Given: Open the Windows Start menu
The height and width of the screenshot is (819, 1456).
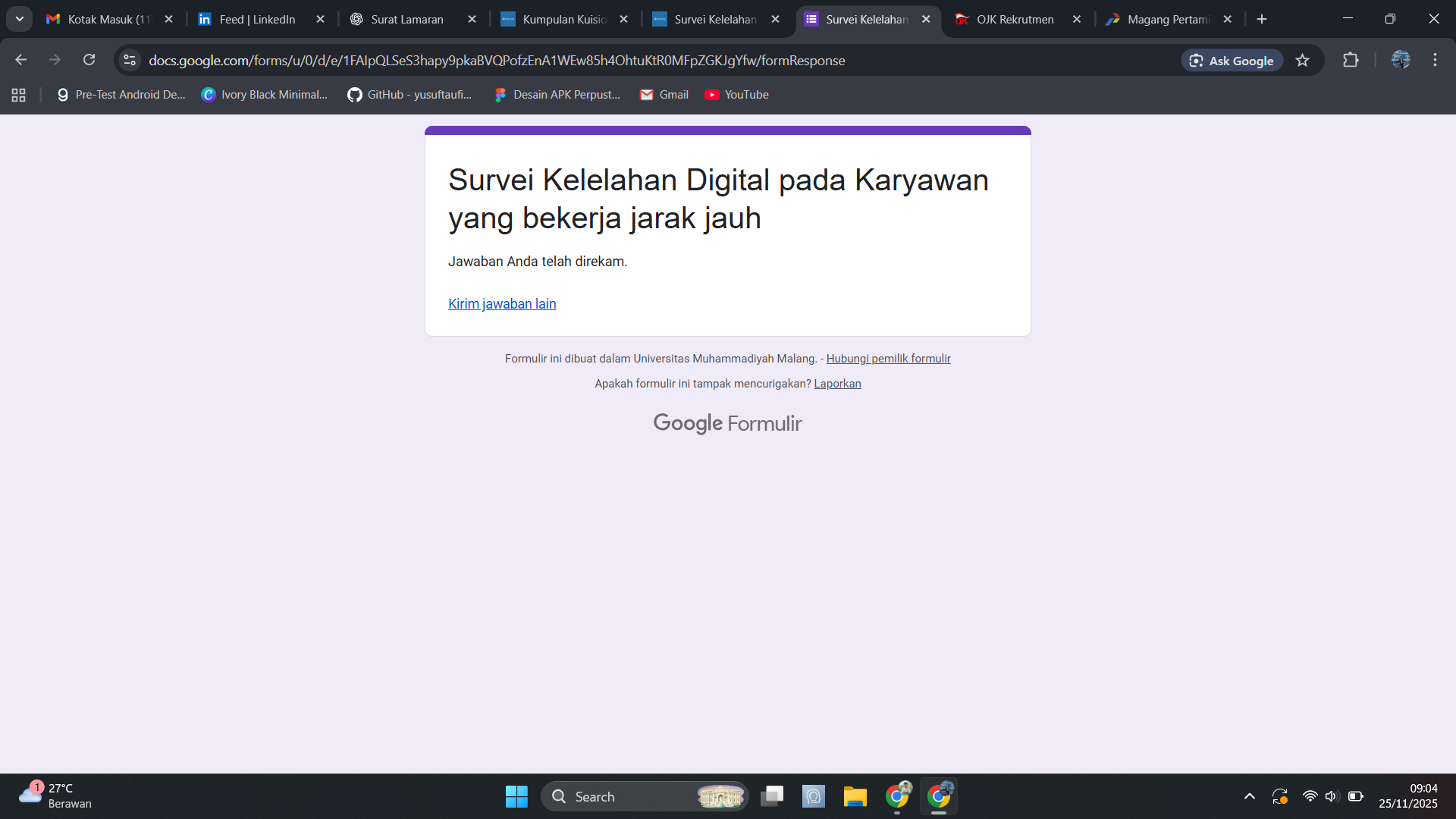Looking at the screenshot, I should click(516, 796).
